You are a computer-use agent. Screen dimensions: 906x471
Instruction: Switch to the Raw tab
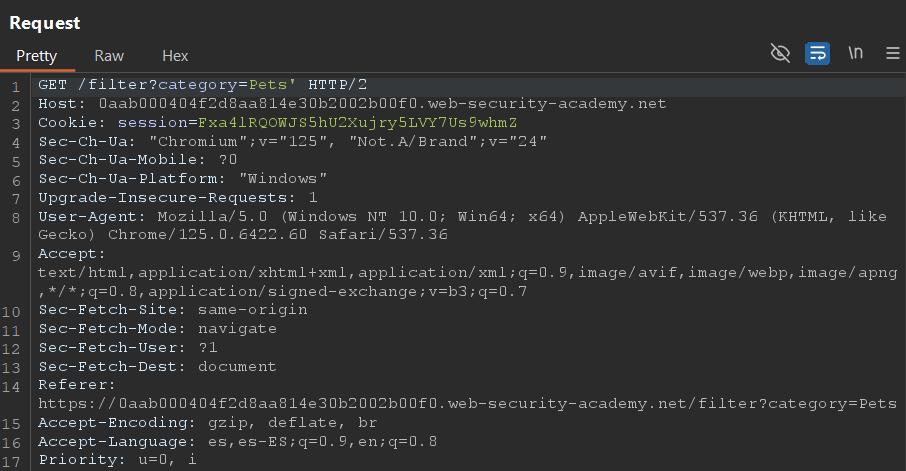pos(109,56)
